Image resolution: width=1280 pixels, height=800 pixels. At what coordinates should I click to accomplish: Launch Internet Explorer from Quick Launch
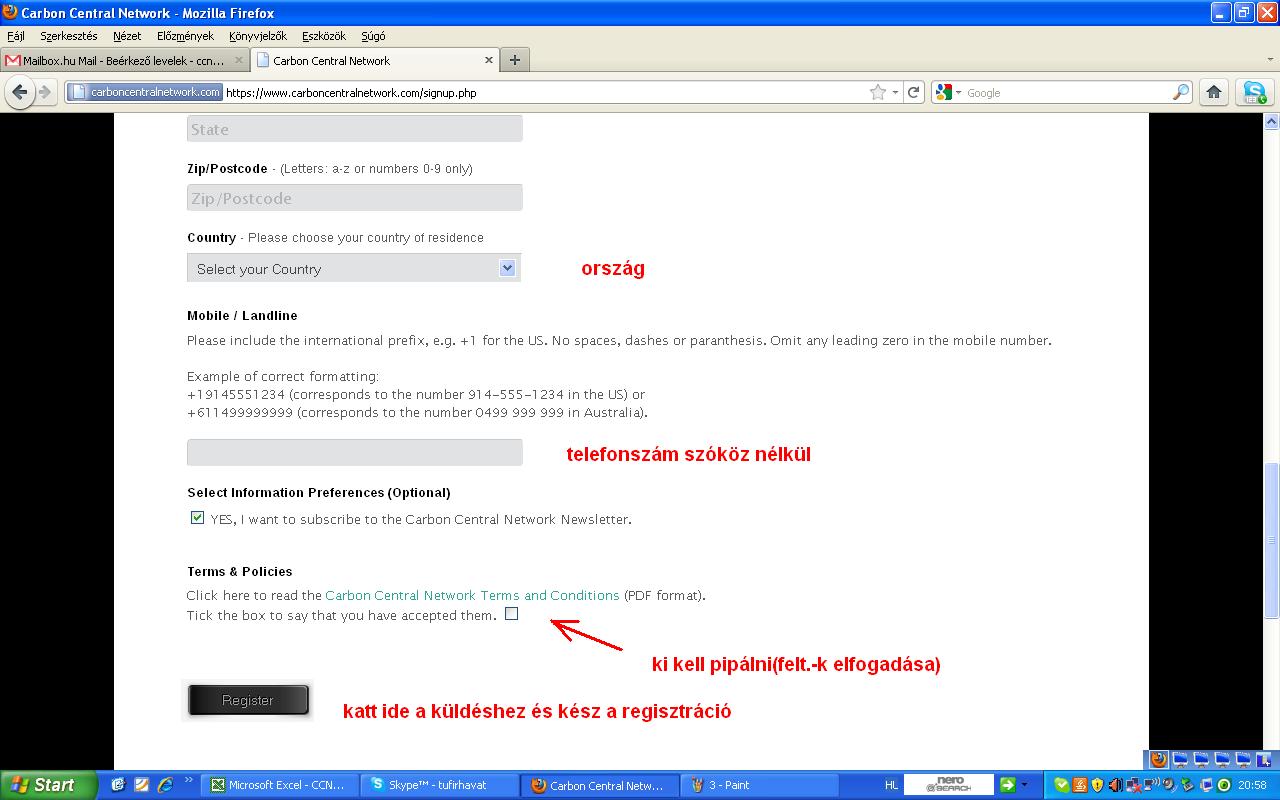tap(164, 785)
